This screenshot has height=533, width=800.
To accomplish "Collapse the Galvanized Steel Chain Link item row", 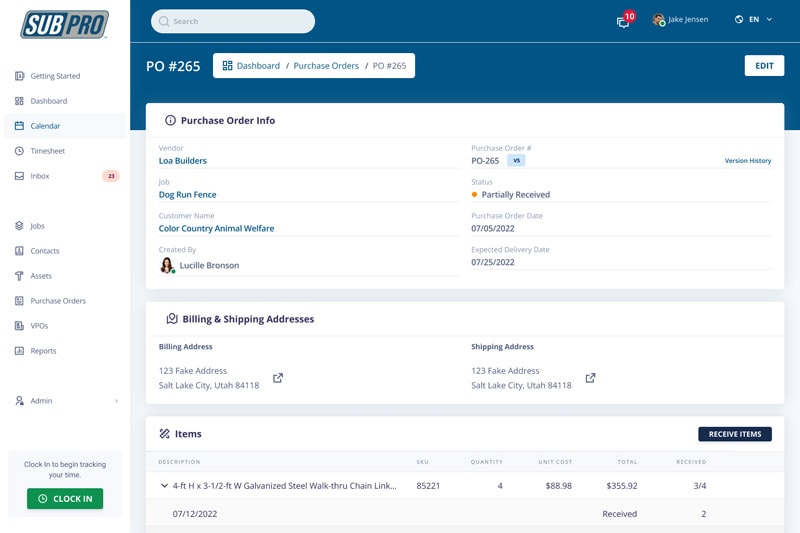I will (x=164, y=486).
